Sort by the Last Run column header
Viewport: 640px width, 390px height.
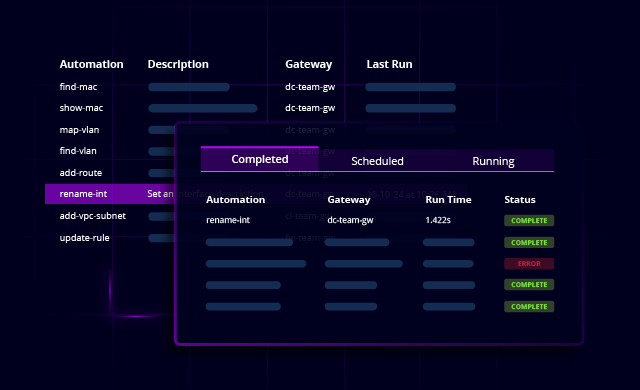tap(389, 64)
